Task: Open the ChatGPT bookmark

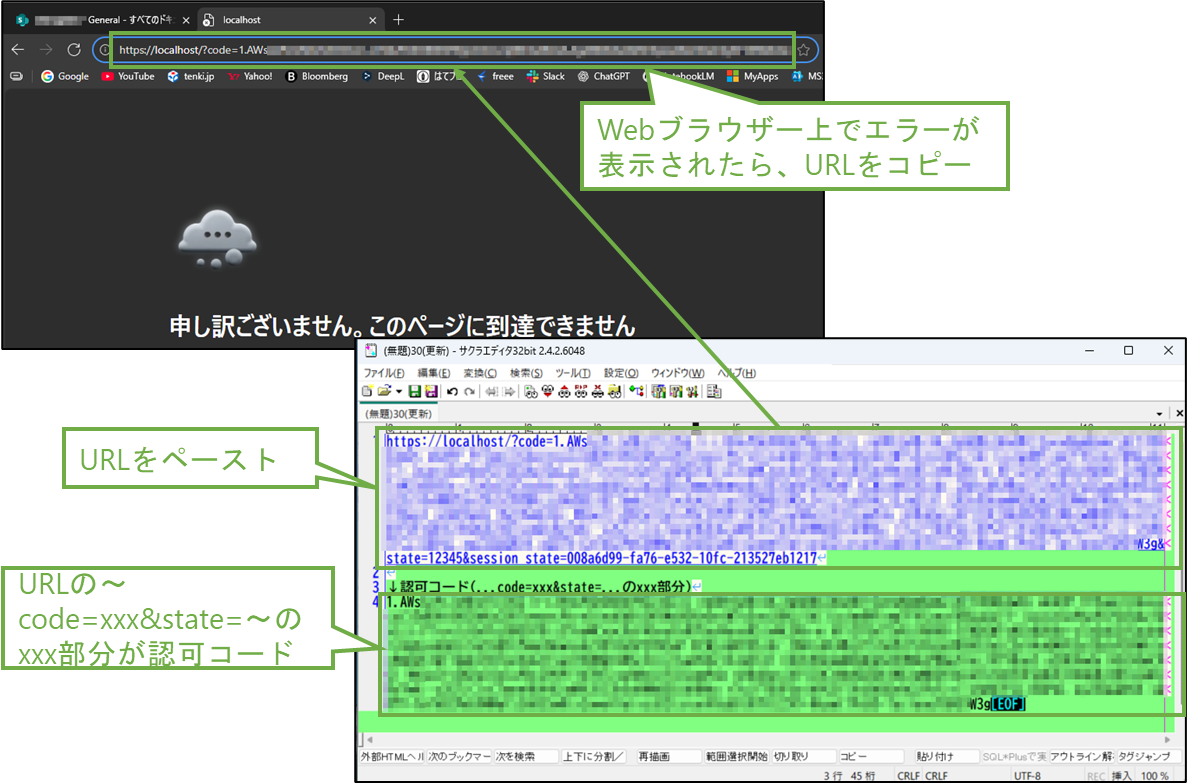Action: click(x=603, y=76)
